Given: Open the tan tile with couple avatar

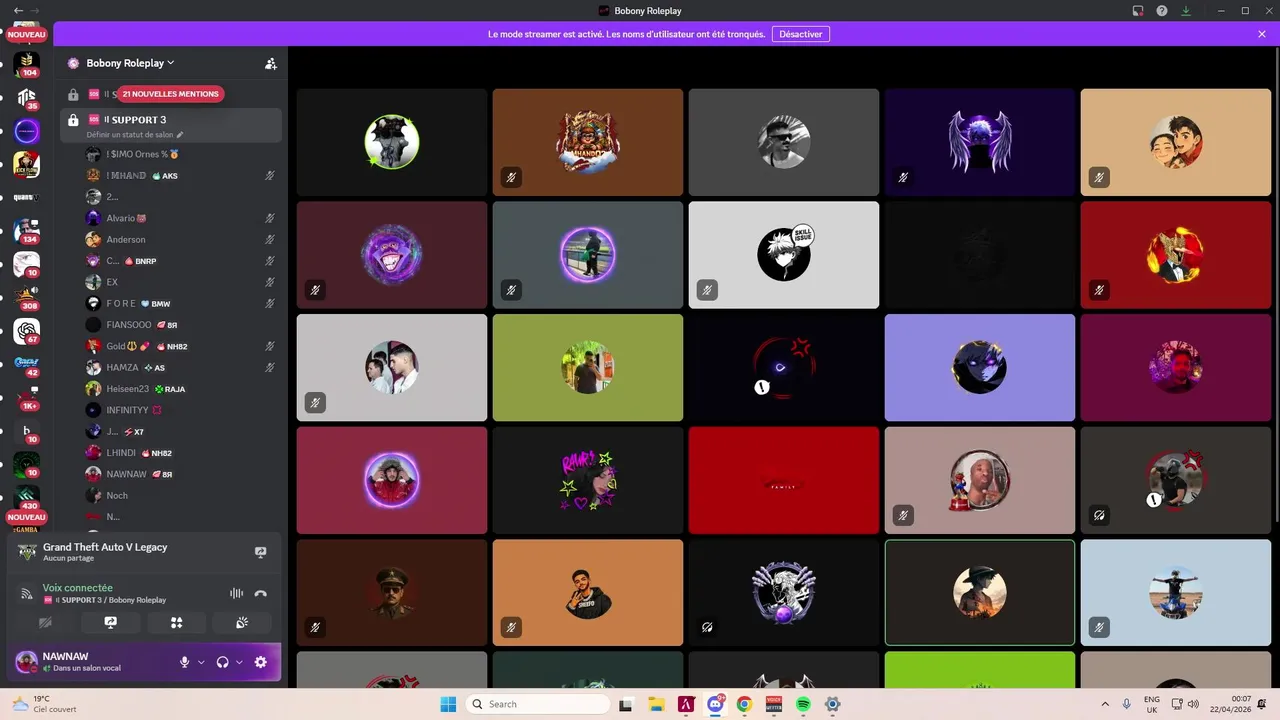Looking at the screenshot, I should 1176,142.
